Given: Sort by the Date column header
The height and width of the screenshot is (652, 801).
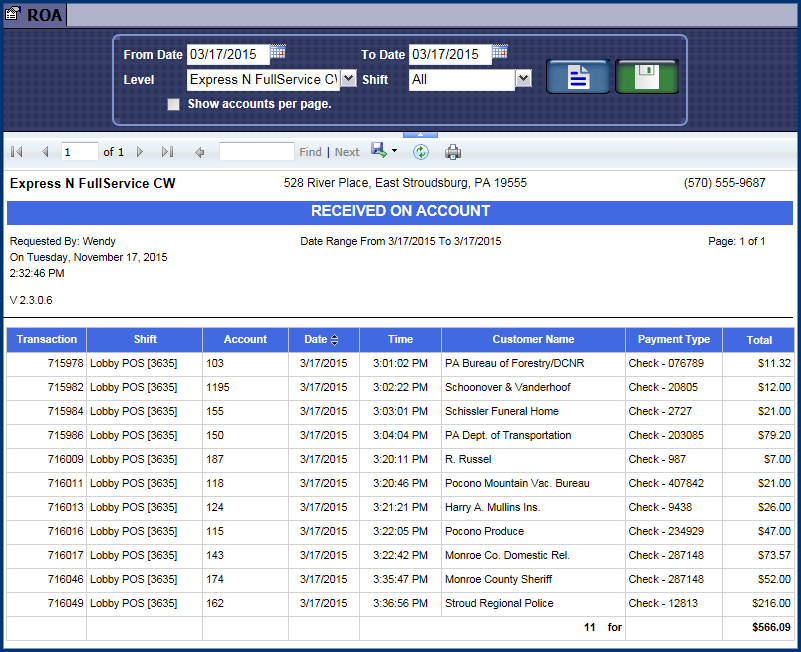Looking at the screenshot, I should coord(334,340).
